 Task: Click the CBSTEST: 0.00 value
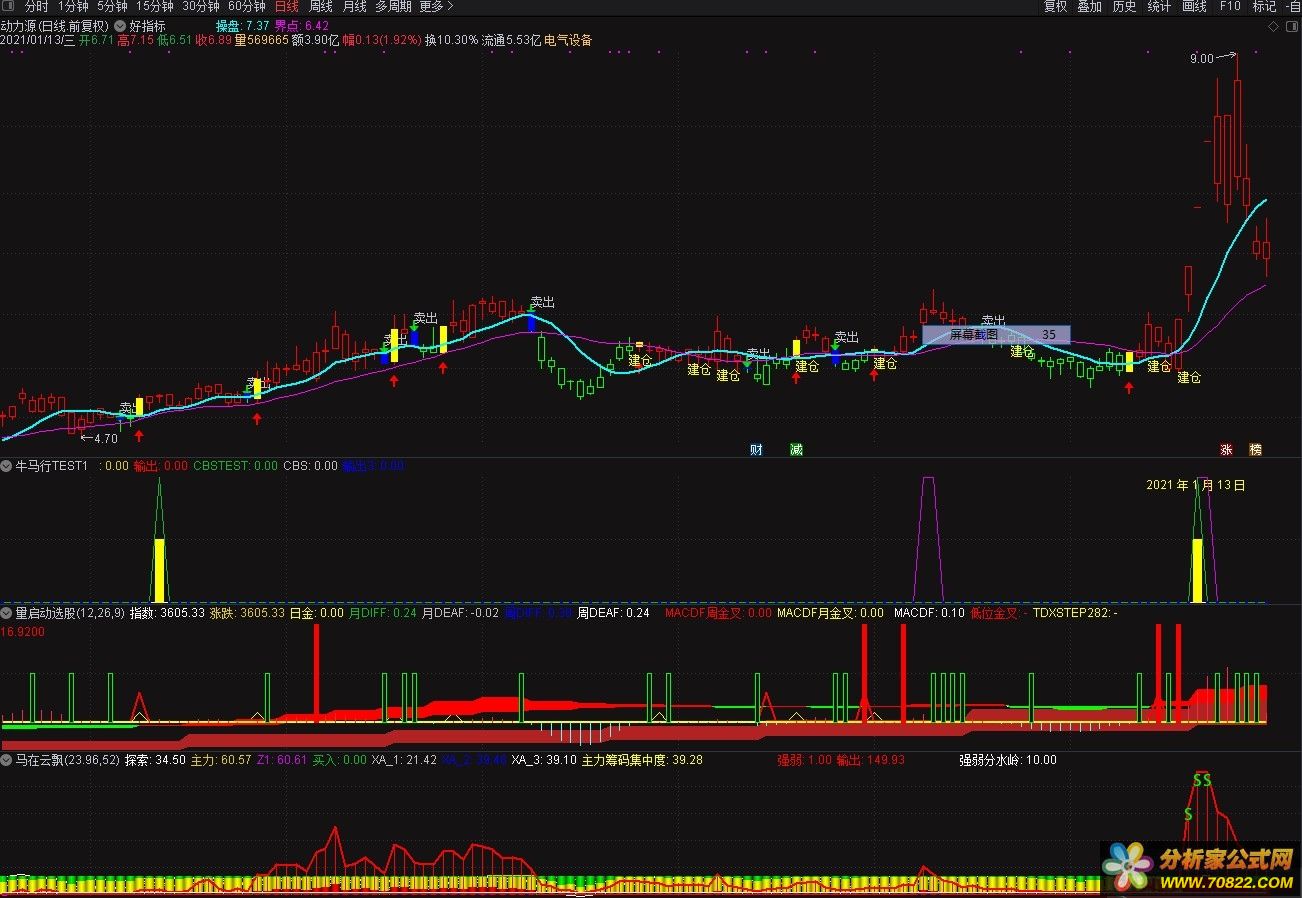tap(236, 466)
